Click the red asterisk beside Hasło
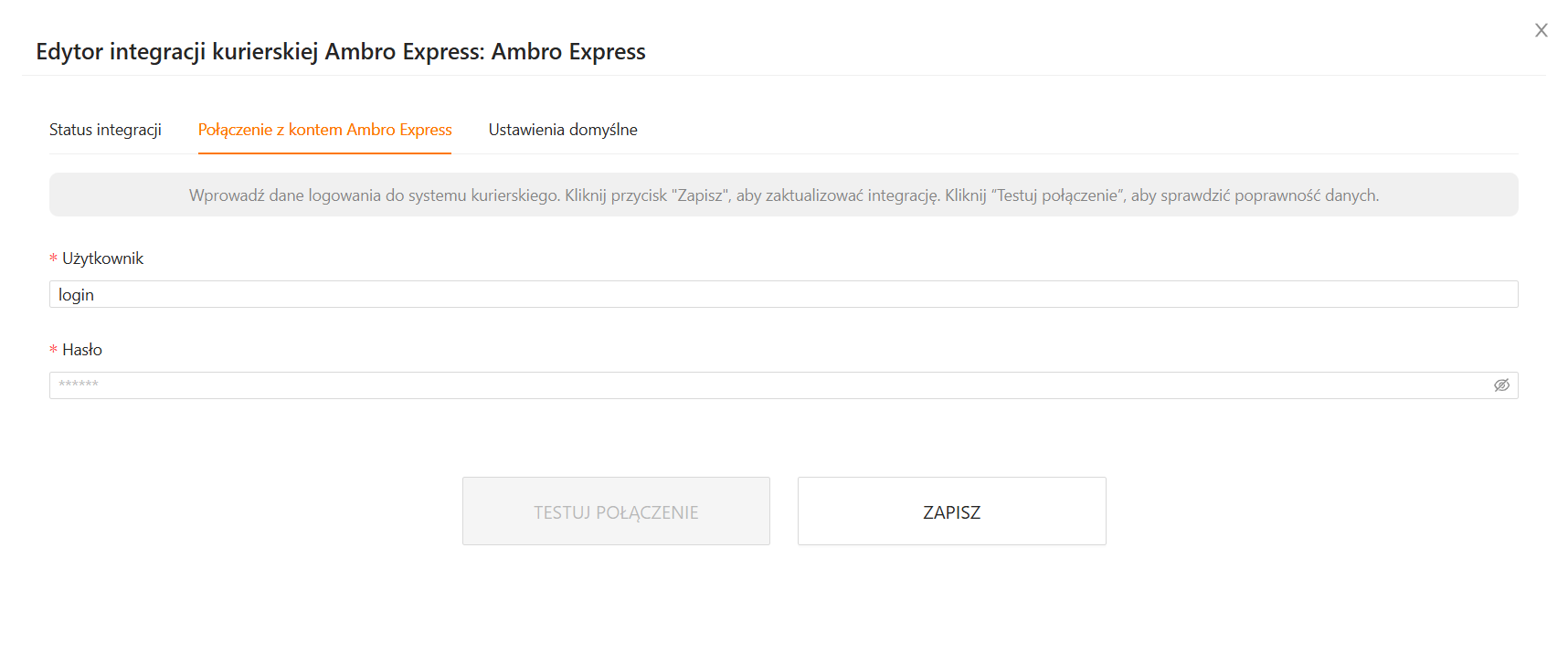 tap(53, 350)
